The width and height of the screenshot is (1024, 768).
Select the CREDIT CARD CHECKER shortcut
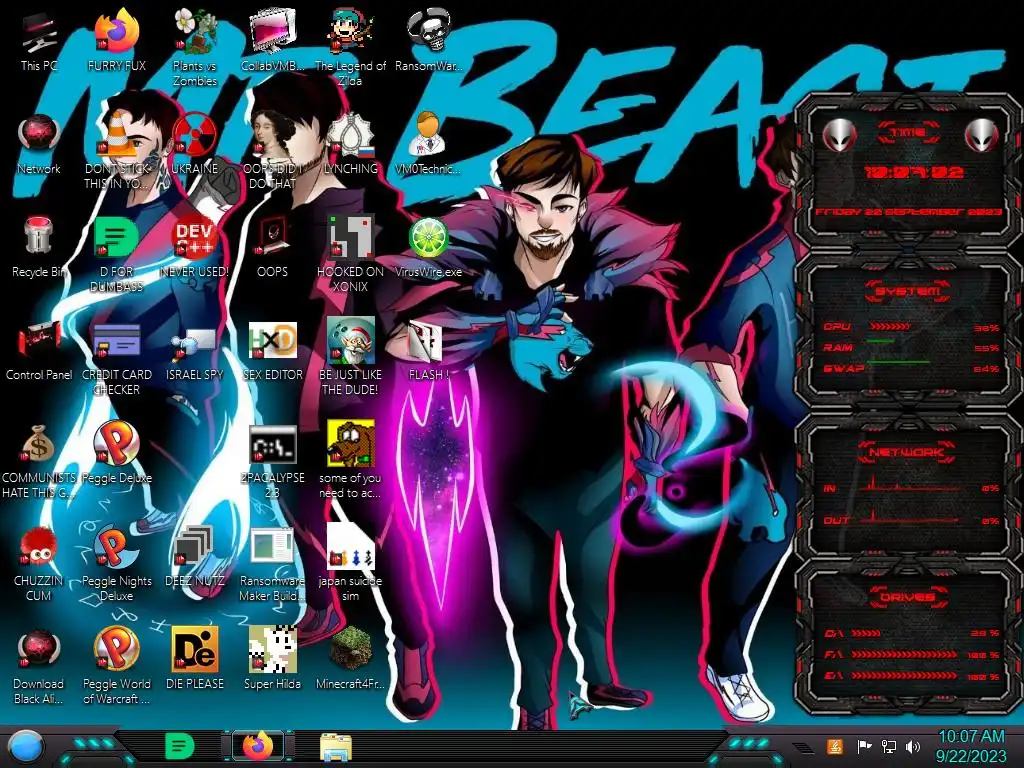click(x=117, y=357)
